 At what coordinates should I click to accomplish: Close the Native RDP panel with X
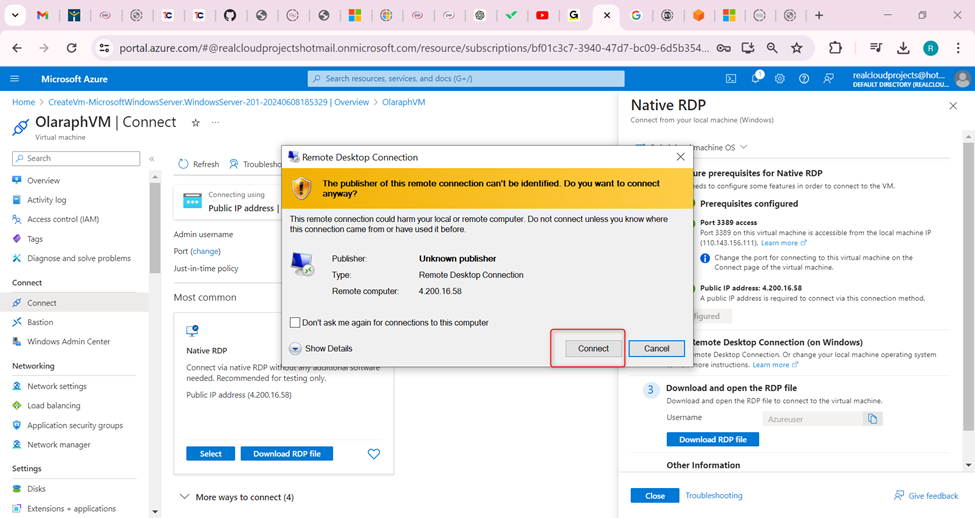tap(953, 106)
